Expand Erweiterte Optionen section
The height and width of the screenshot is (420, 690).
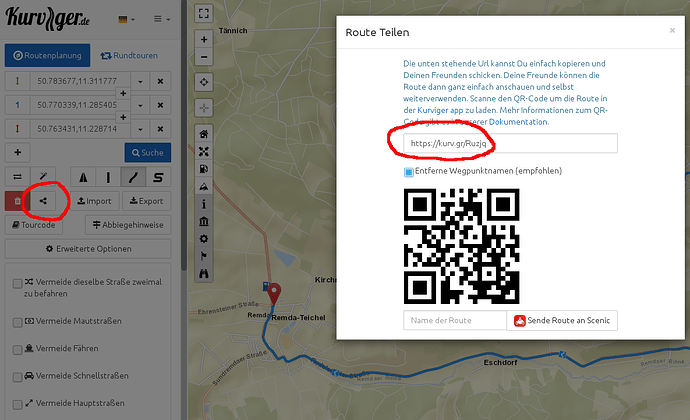pos(88,249)
